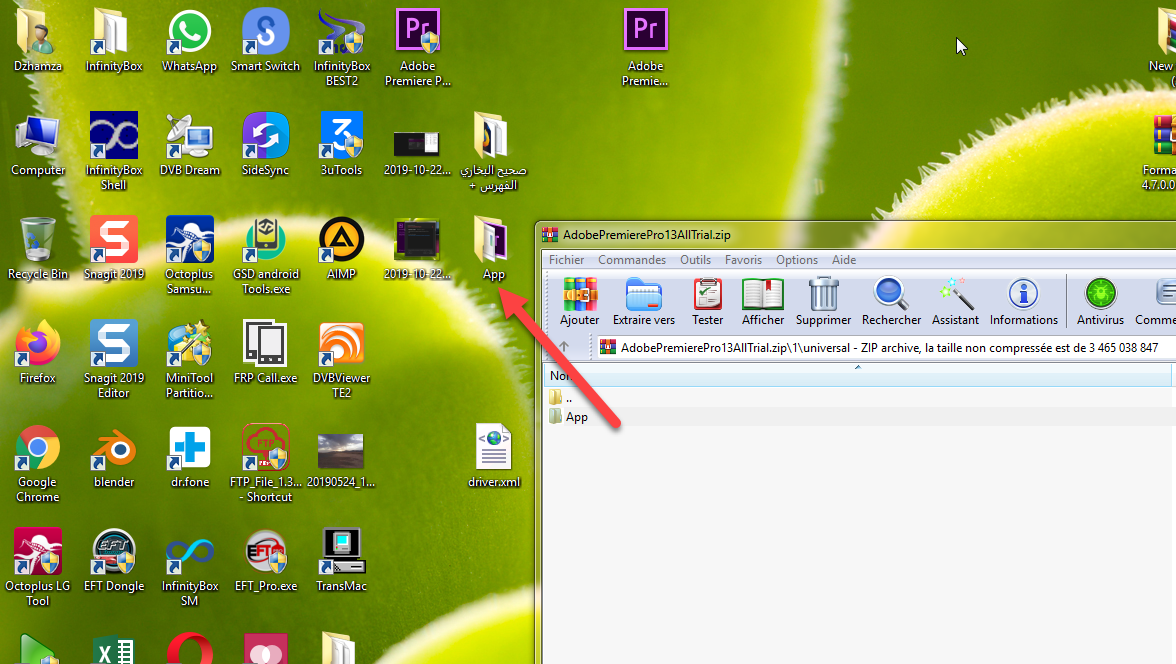Select the DVBViewer TE2 shortcut
The image size is (1176, 664).
coord(341,359)
